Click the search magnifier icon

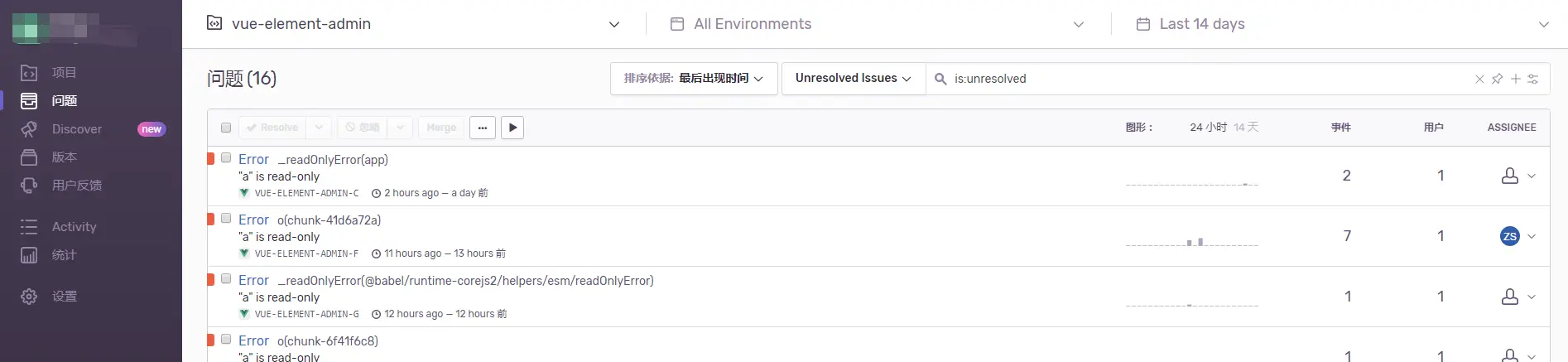[x=940, y=79]
